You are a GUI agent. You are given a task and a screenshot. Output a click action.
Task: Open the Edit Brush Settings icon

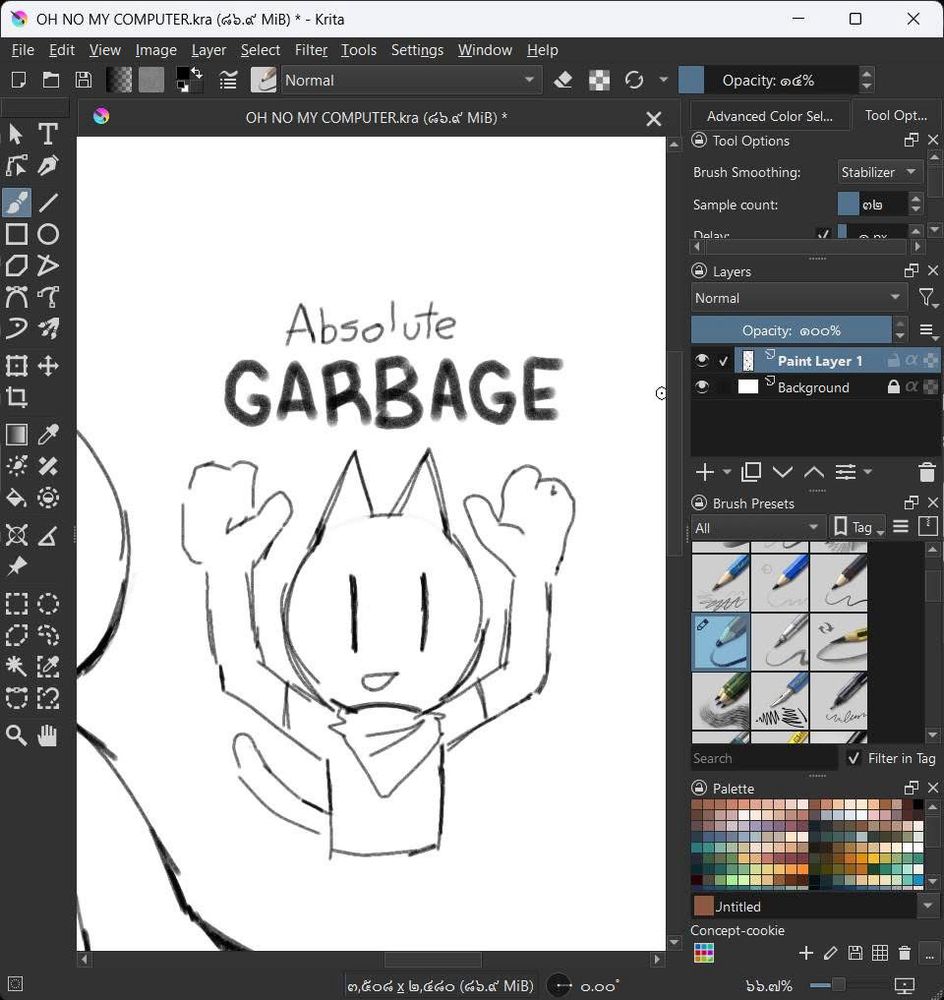tap(228, 80)
